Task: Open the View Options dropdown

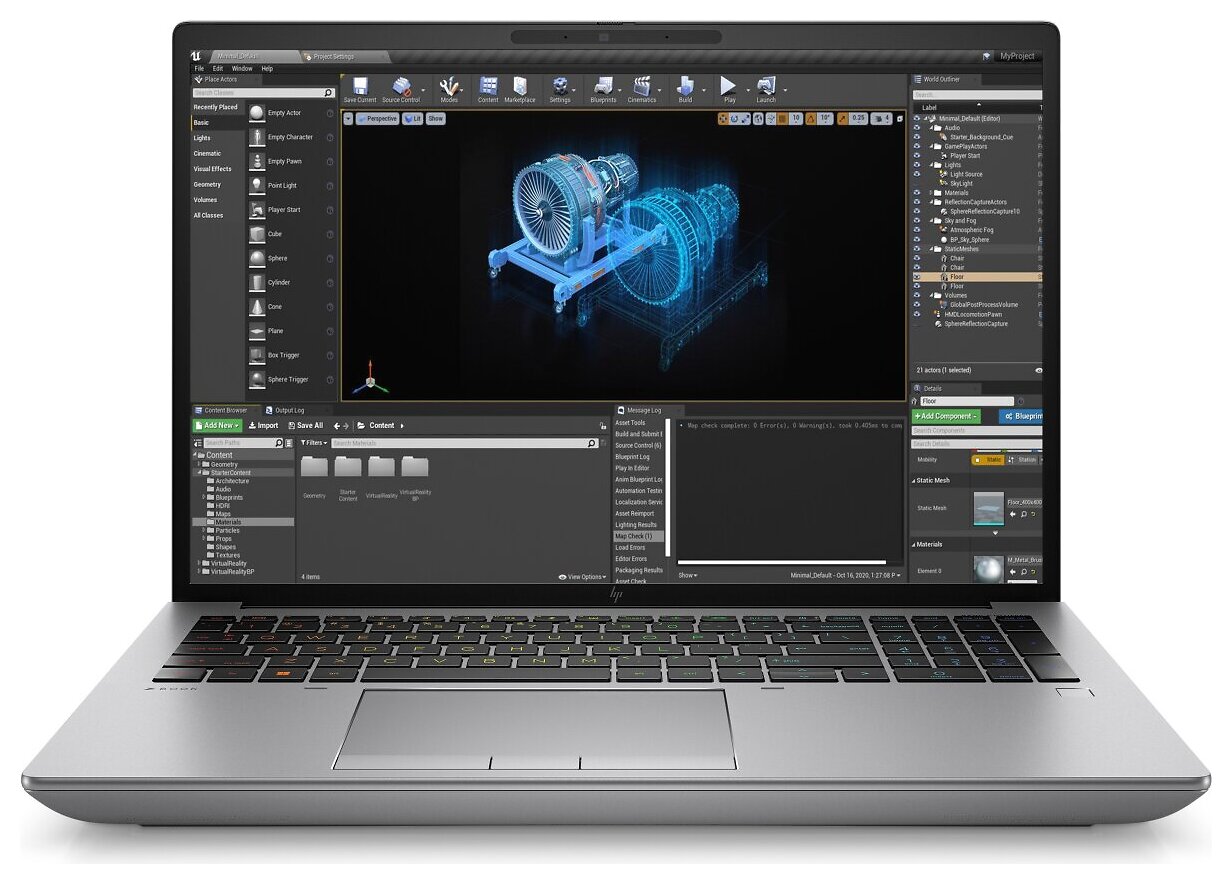Action: click(x=582, y=577)
